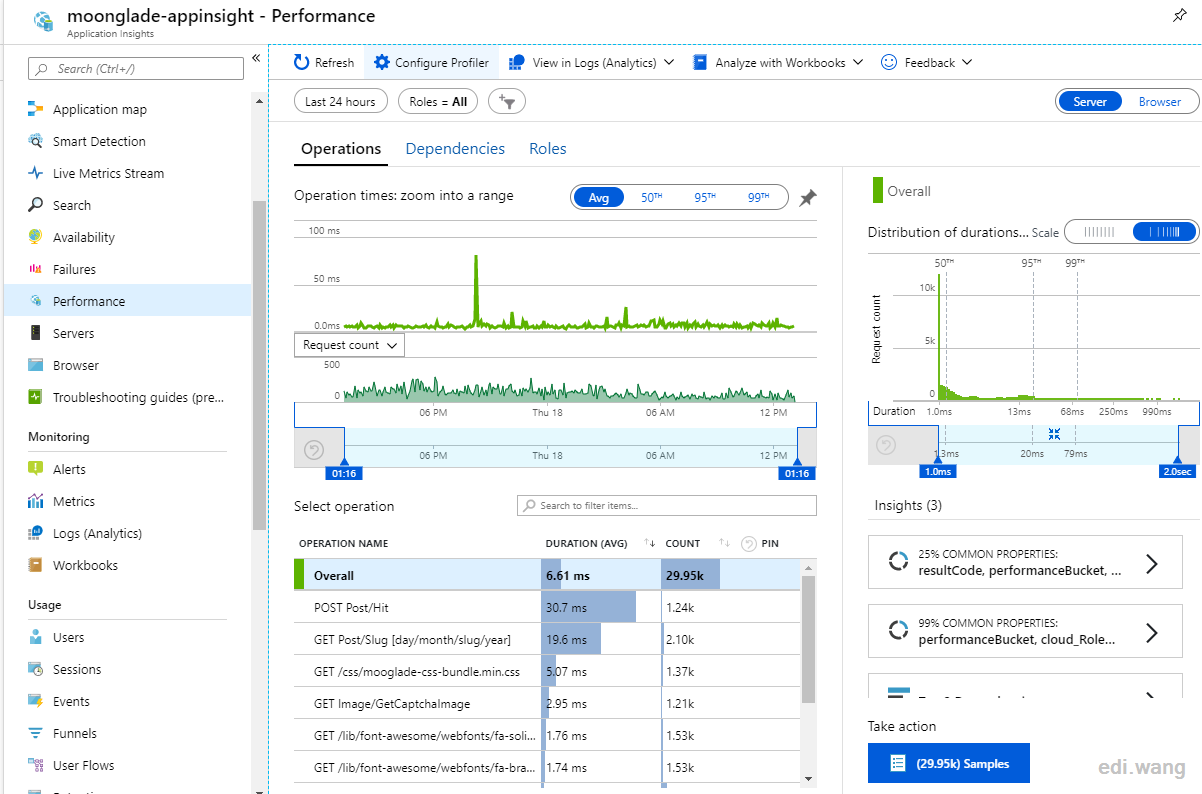The image size is (1202, 794).
Task: Click the Roles = All filter button
Action: point(438,102)
